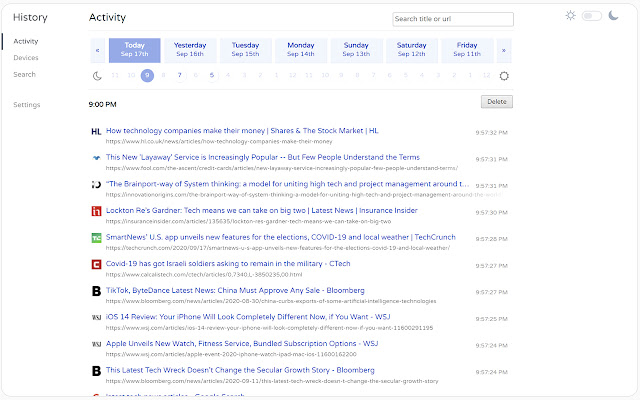This screenshot has width=640, height=400.
Task: Click the CTech red favicon icon
Action: coord(96,265)
